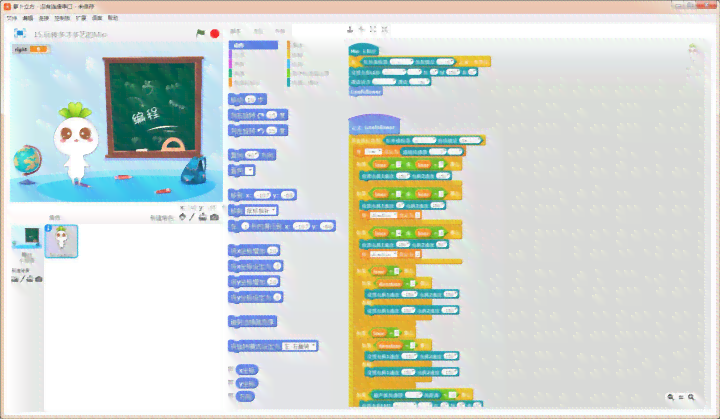The width and height of the screenshot is (720, 419).
Task: Zoom out the script area
Action: click(x=671, y=397)
